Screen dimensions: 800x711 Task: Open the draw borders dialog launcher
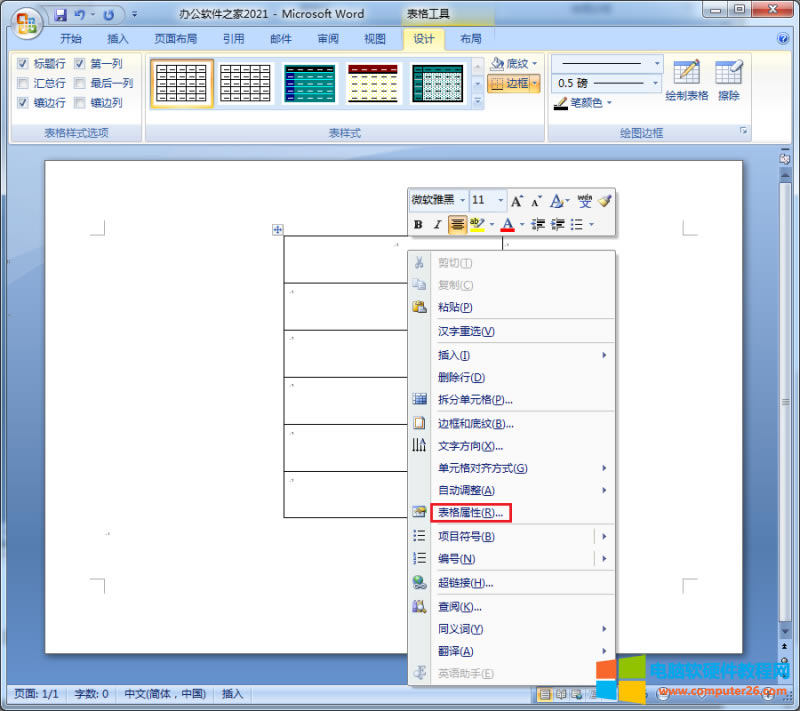point(743,131)
